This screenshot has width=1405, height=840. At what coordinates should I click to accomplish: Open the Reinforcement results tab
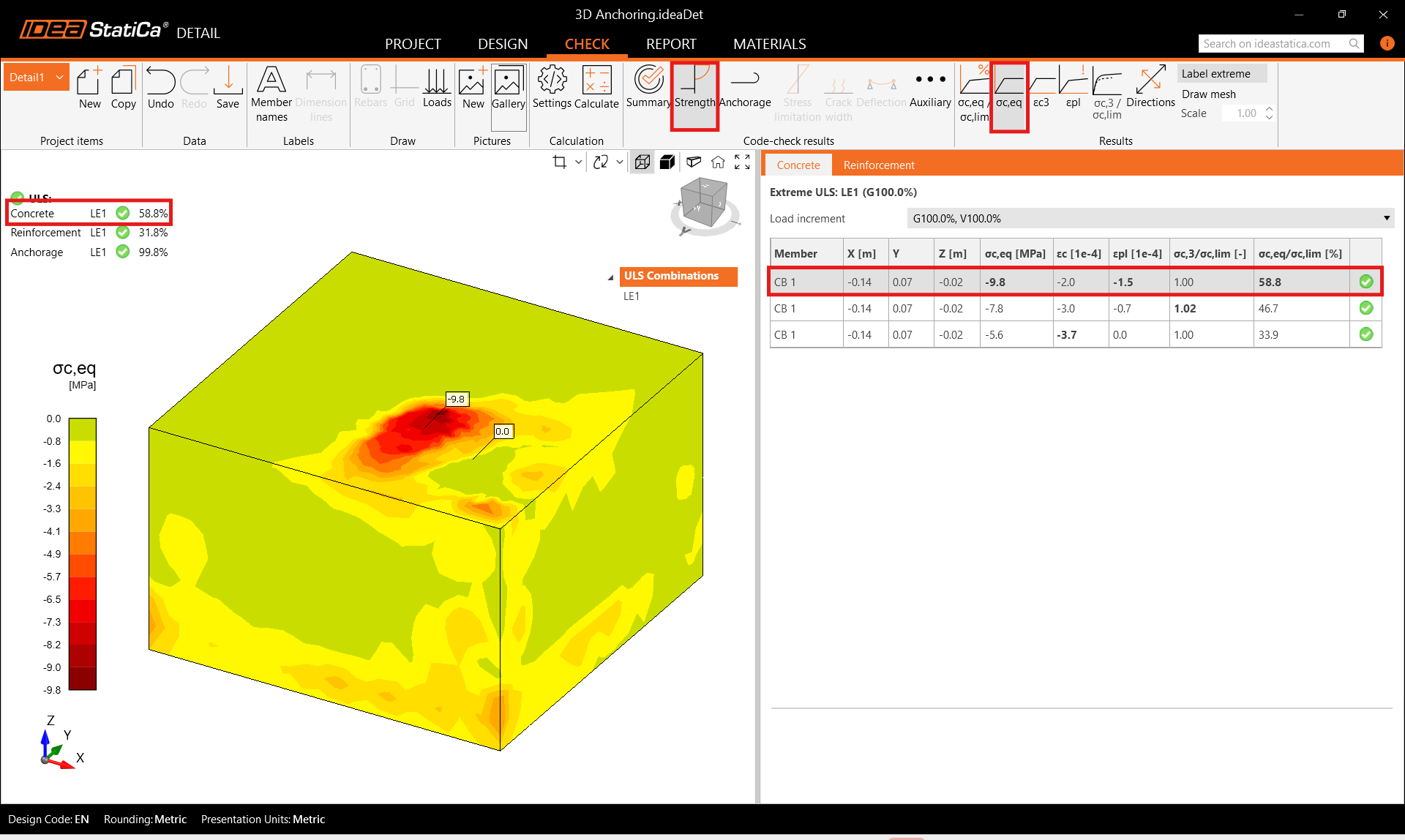878,165
